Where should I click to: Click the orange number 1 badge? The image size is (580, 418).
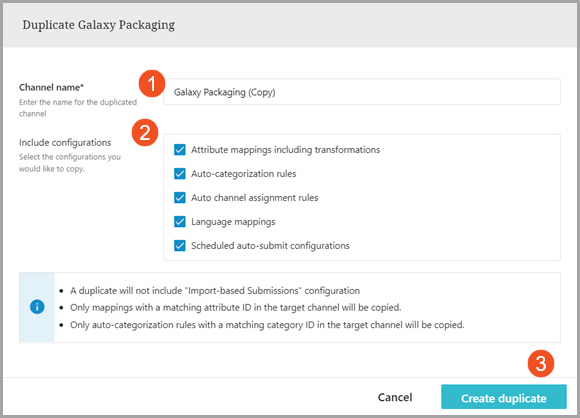pyautogui.click(x=152, y=84)
